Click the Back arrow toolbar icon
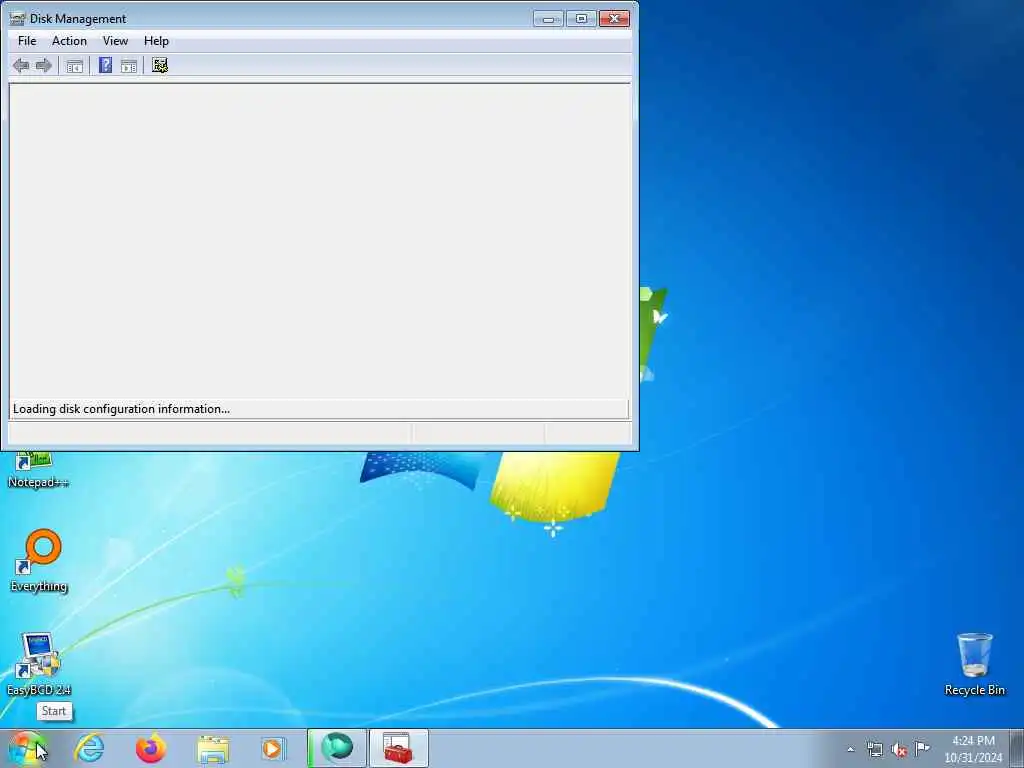 pyautogui.click(x=21, y=65)
